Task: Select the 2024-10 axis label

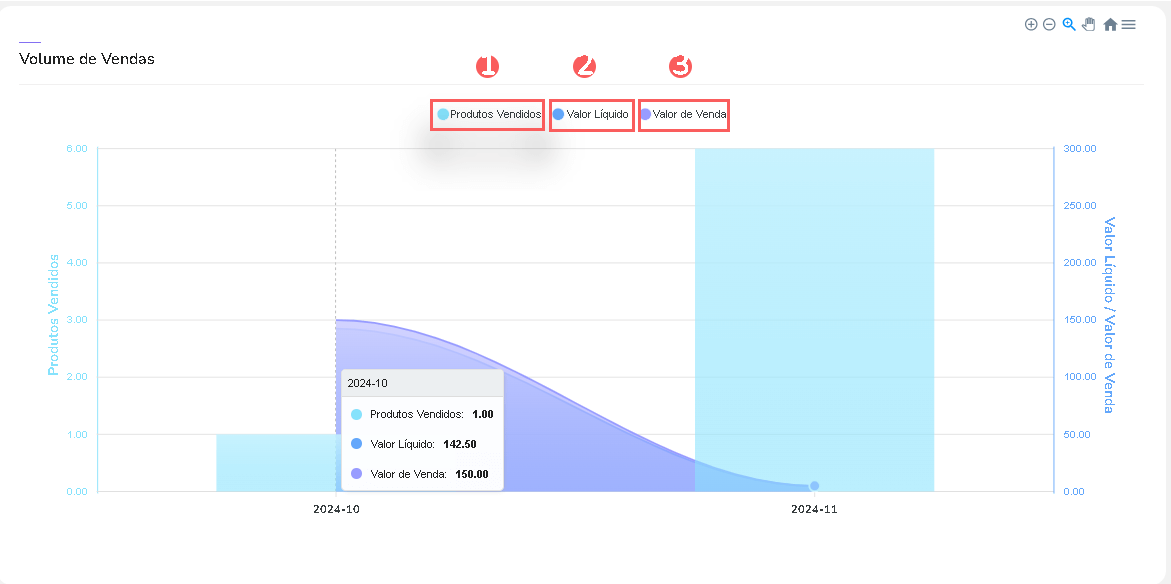Action: pyautogui.click(x=335, y=509)
